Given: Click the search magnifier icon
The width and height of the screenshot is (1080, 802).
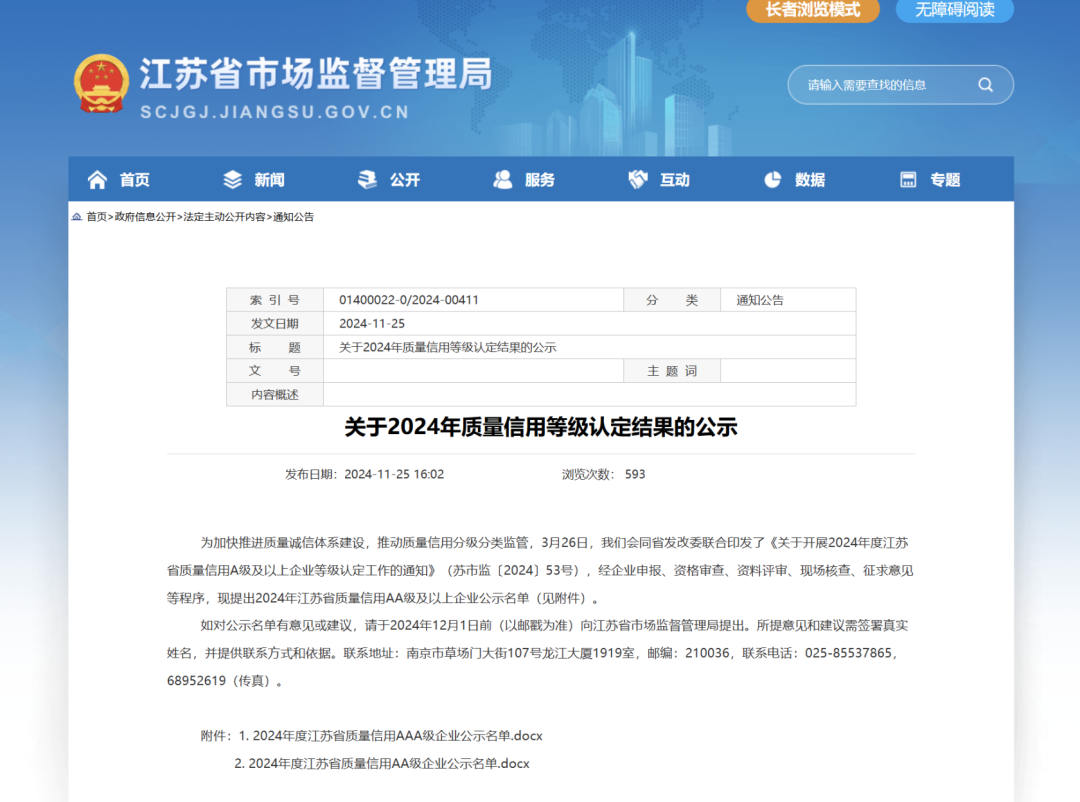Looking at the screenshot, I should [x=985, y=85].
